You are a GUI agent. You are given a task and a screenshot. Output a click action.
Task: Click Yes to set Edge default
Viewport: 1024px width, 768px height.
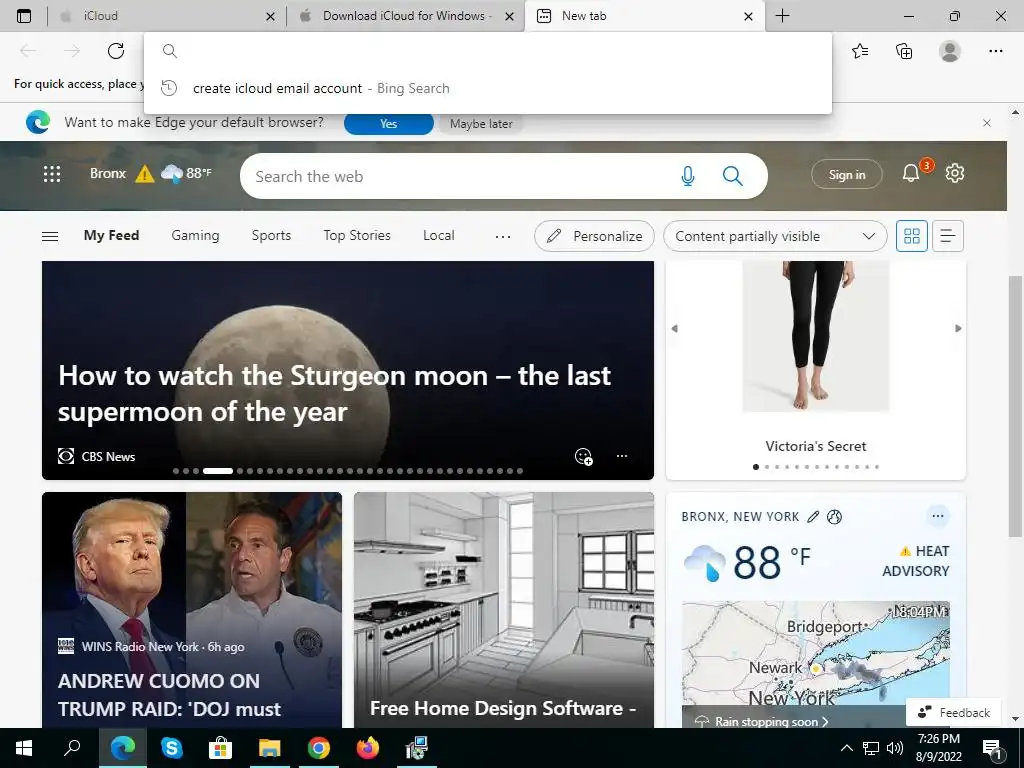coord(389,123)
